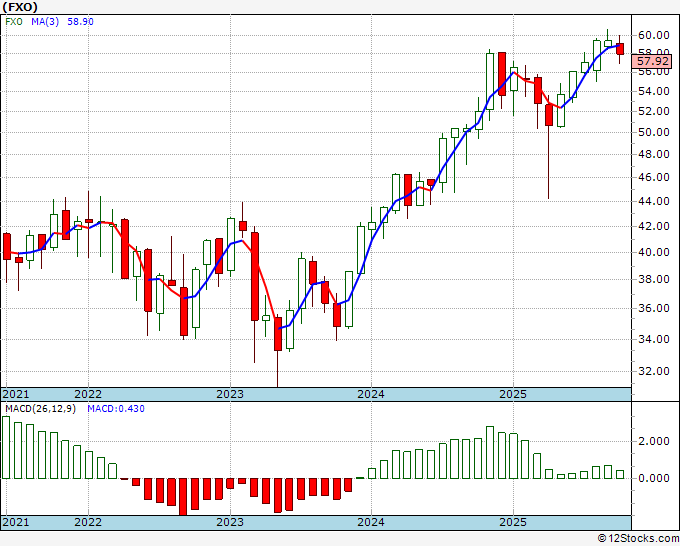Click the 0.000 MACD axis label
Image resolution: width=680 pixels, height=546 pixels.
[x=654, y=478]
